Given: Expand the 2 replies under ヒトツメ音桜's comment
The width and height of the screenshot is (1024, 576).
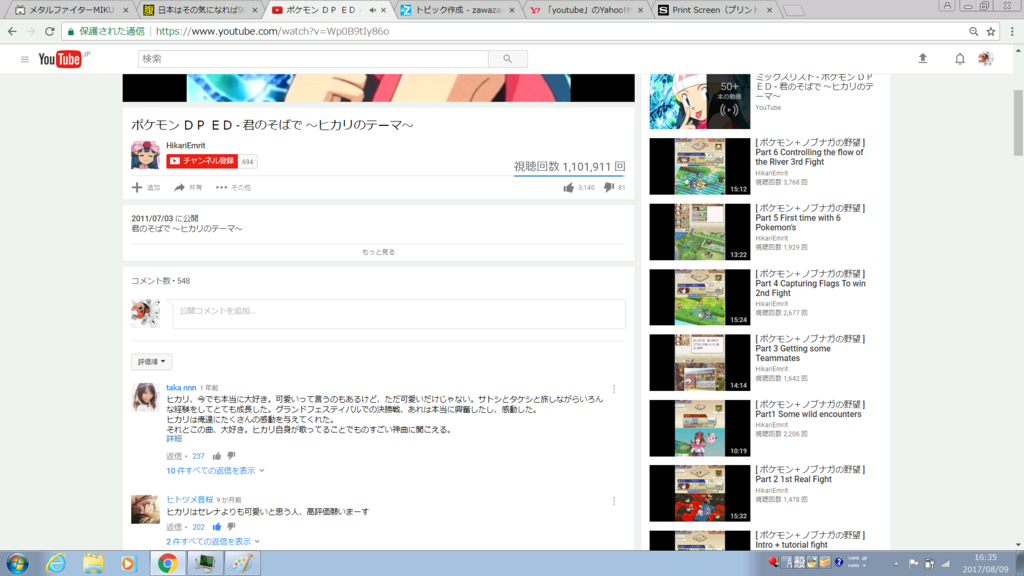Looking at the screenshot, I should 213,541.
